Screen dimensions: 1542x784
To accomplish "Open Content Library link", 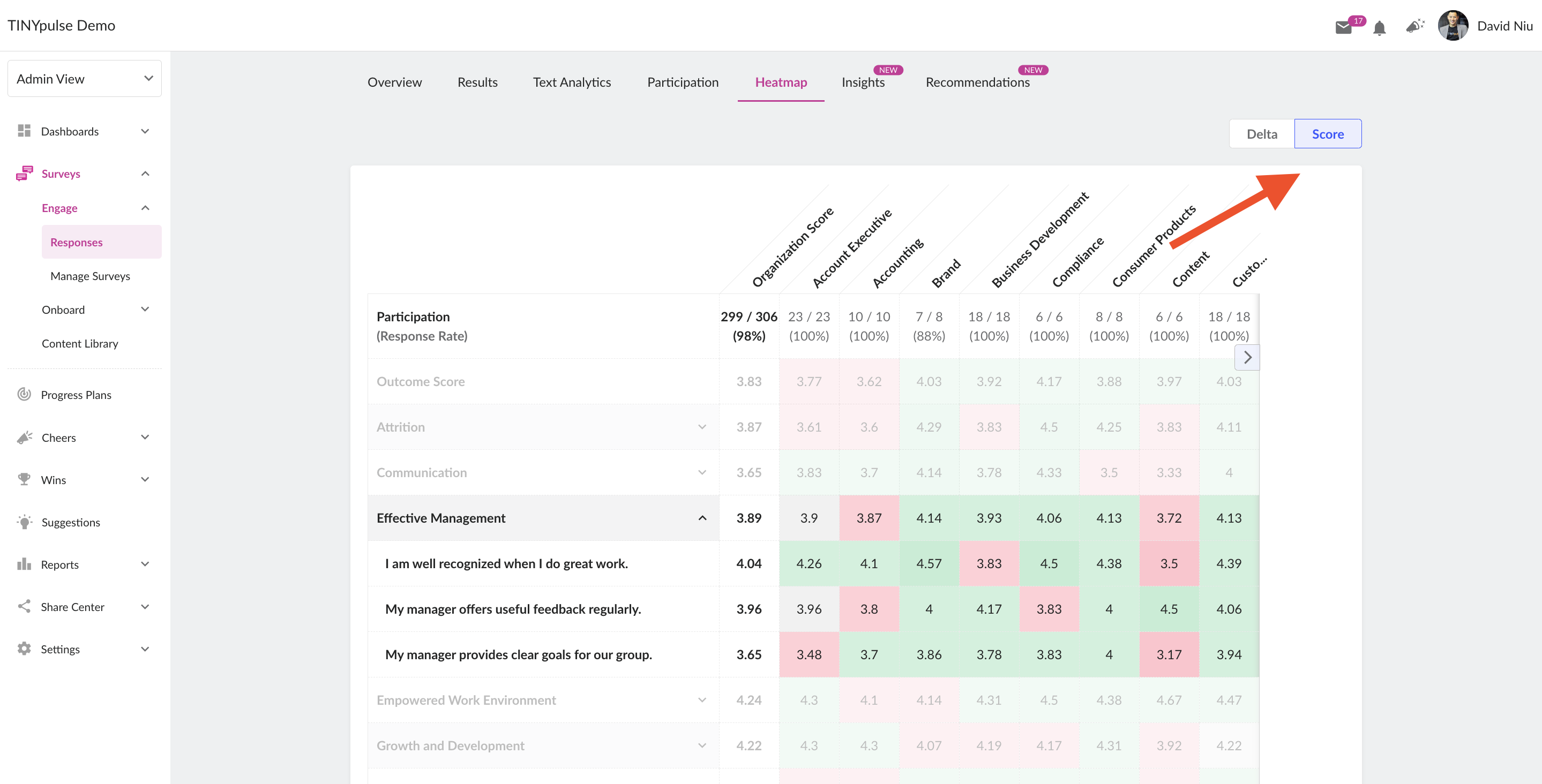I will coord(80,343).
